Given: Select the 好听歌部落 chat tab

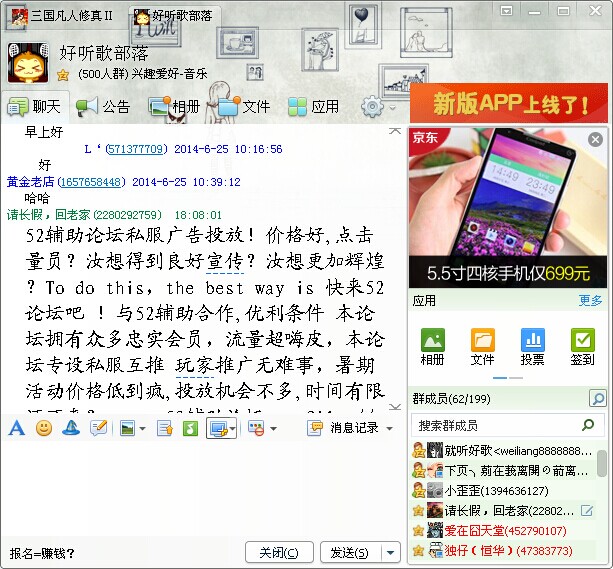Looking at the screenshot, I should pyautogui.click(x=173, y=16).
